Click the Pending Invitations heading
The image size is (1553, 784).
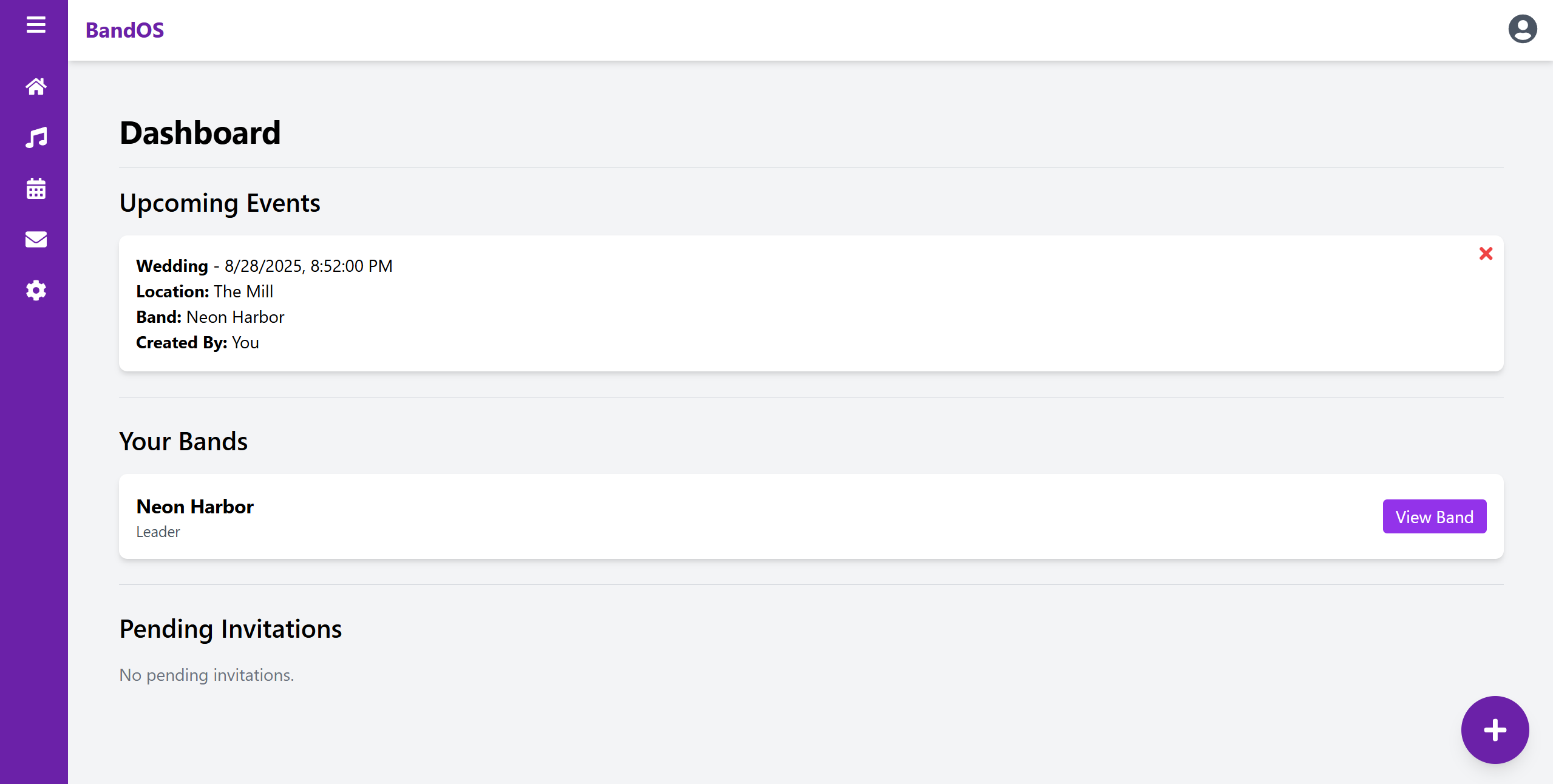tap(231, 629)
